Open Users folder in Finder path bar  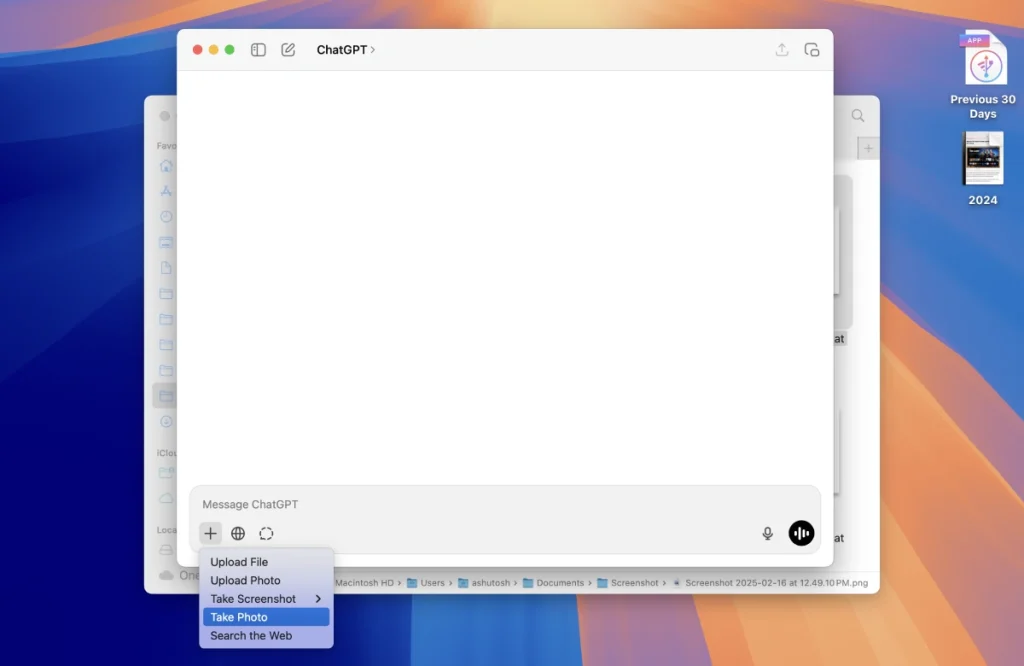coord(426,582)
